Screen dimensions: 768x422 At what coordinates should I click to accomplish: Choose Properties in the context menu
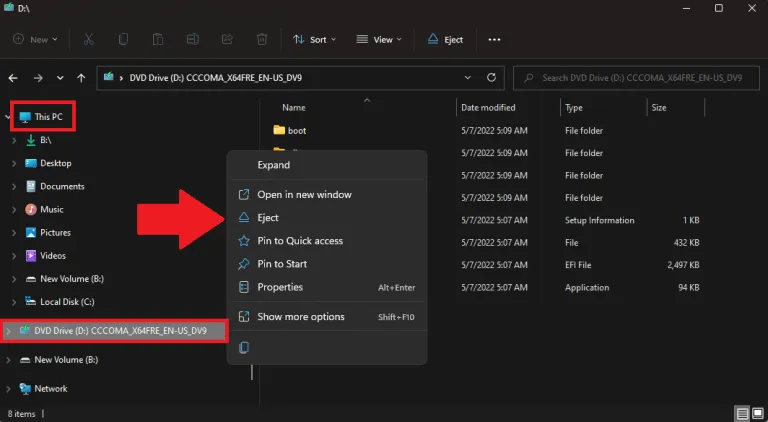pos(280,287)
